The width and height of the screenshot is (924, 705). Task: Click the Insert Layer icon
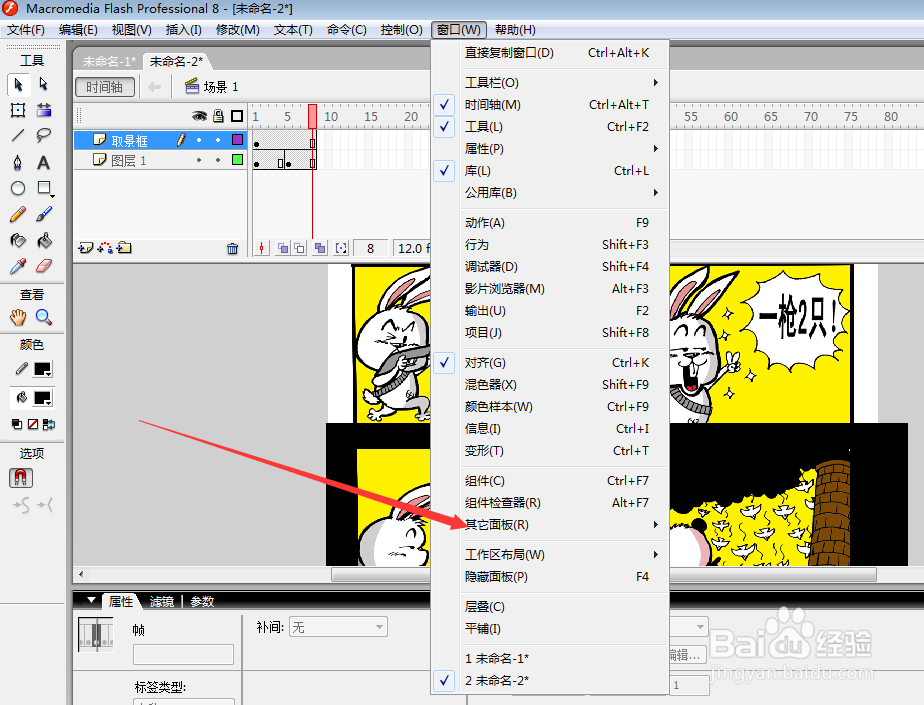tap(85, 248)
